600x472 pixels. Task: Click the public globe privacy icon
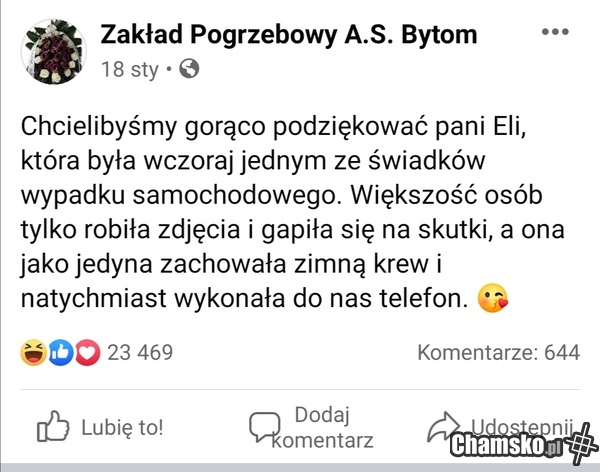[x=189, y=69]
